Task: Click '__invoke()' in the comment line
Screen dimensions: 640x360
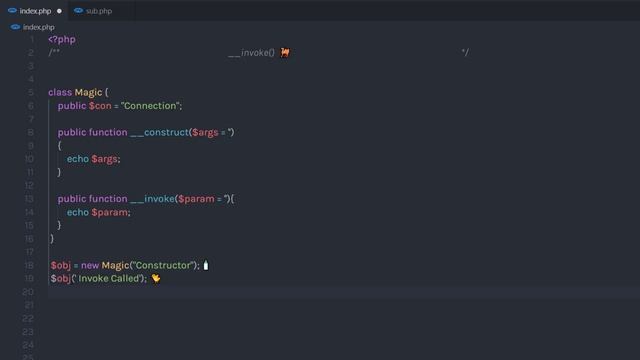Action: point(251,53)
